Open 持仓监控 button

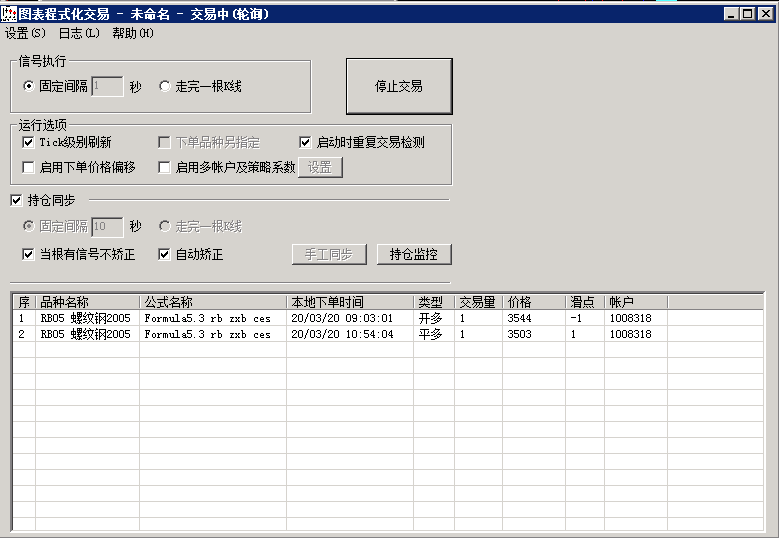point(414,254)
